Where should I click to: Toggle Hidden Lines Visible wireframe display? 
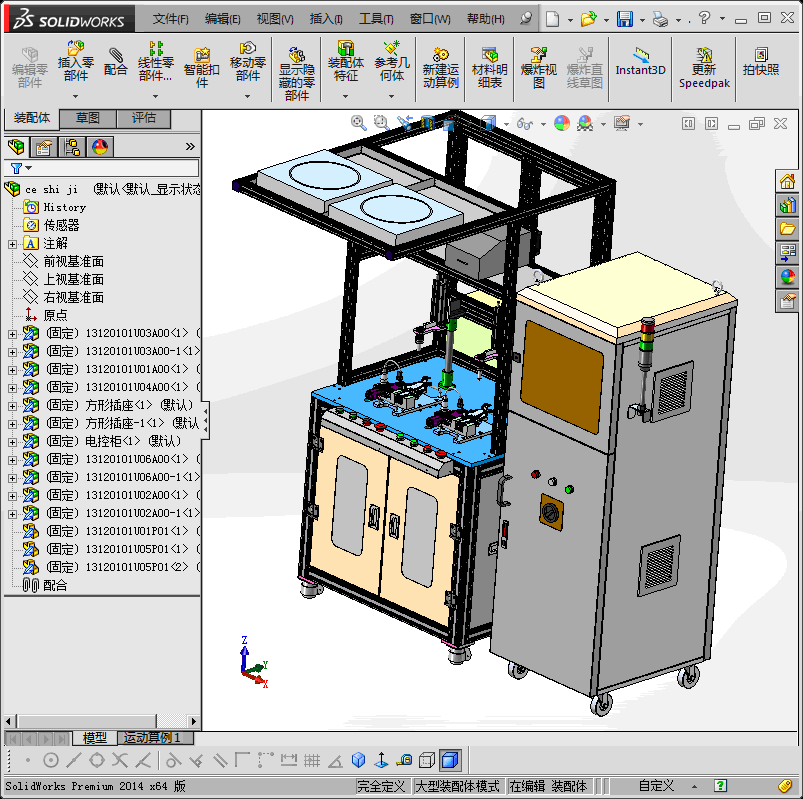click(427, 760)
